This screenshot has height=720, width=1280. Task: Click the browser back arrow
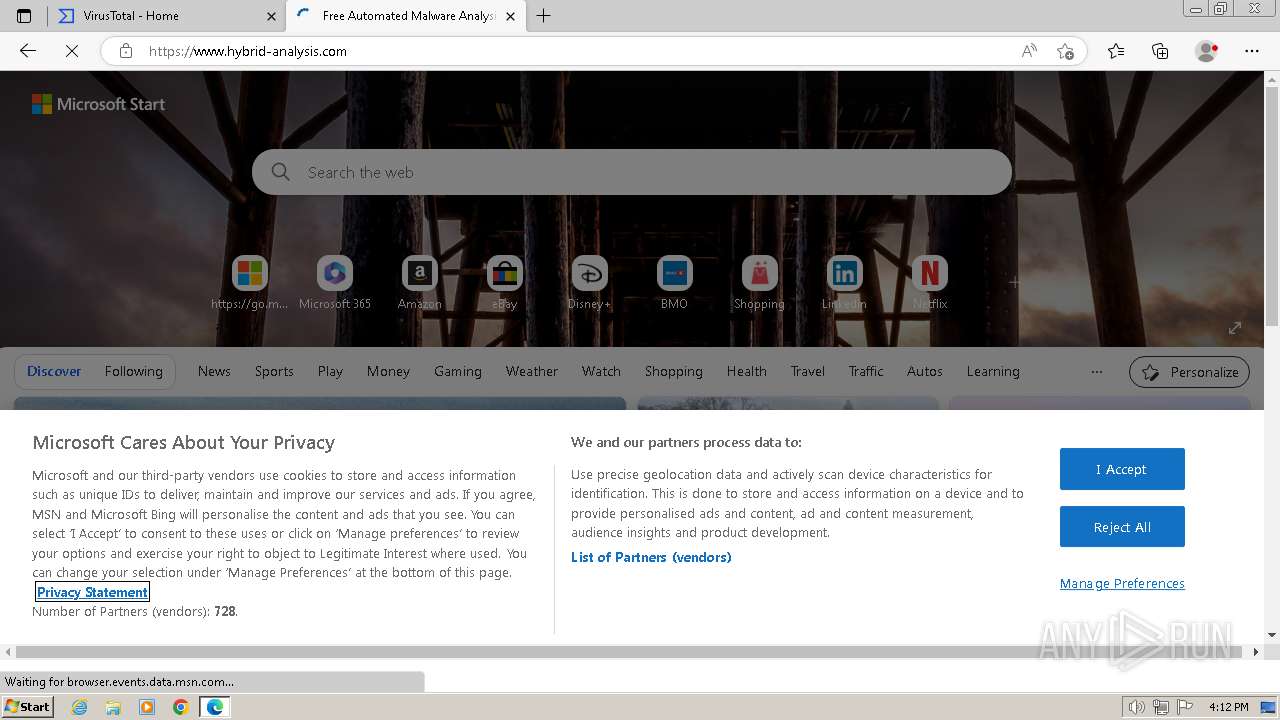[28, 51]
